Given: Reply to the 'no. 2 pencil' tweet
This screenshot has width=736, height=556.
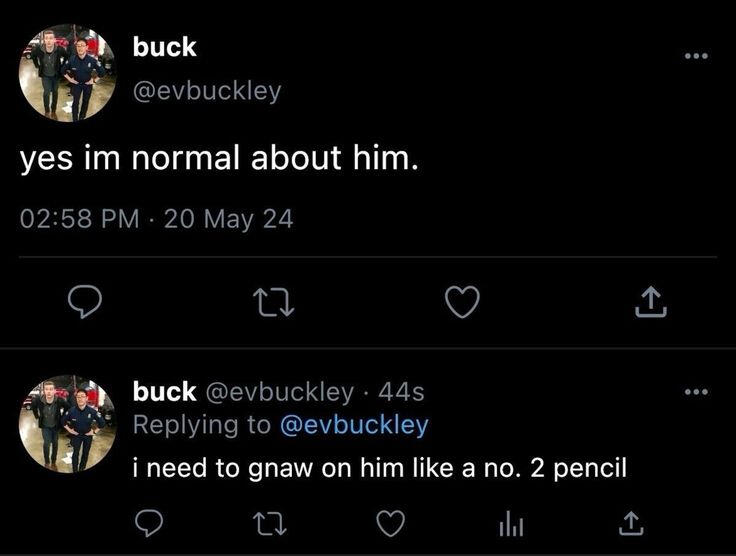Looking at the screenshot, I should click(x=149, y=523).
